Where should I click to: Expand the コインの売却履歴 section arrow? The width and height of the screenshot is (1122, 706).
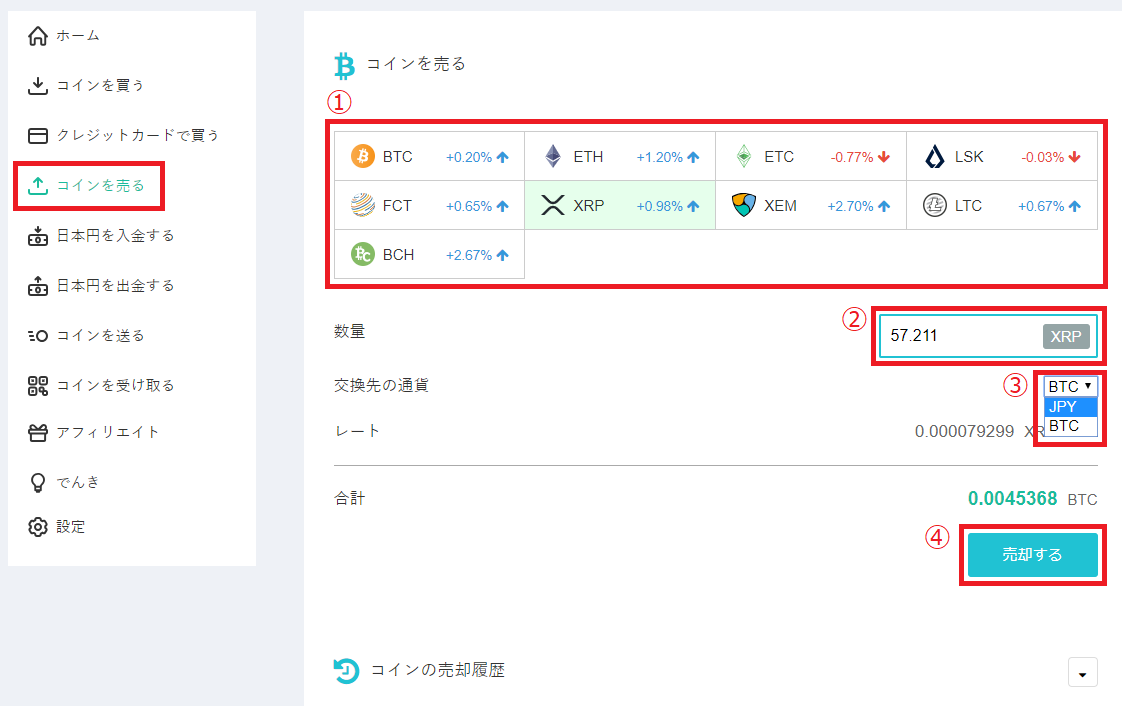coord(1083,673)
